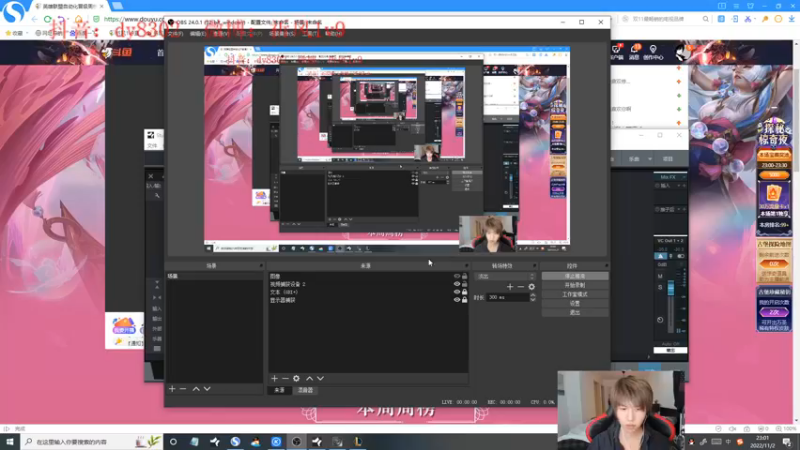Click the 300 ms duration field
This screenshot has height=450, width=800.
click(508, 297)
